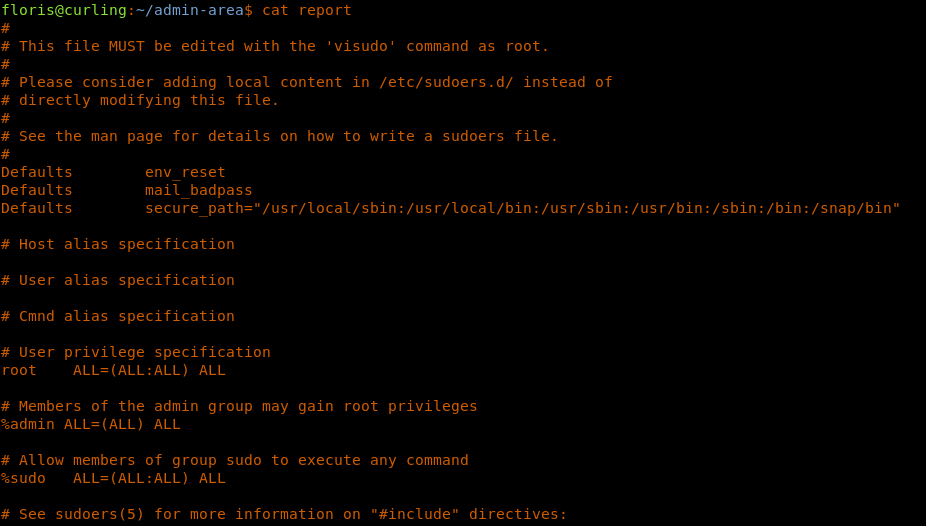The height and width of the screenshot is (526, 926).
Task: Click the 'root ALL=(ALL:ALL) ALL' rule
Action: [x=113, y=370]
